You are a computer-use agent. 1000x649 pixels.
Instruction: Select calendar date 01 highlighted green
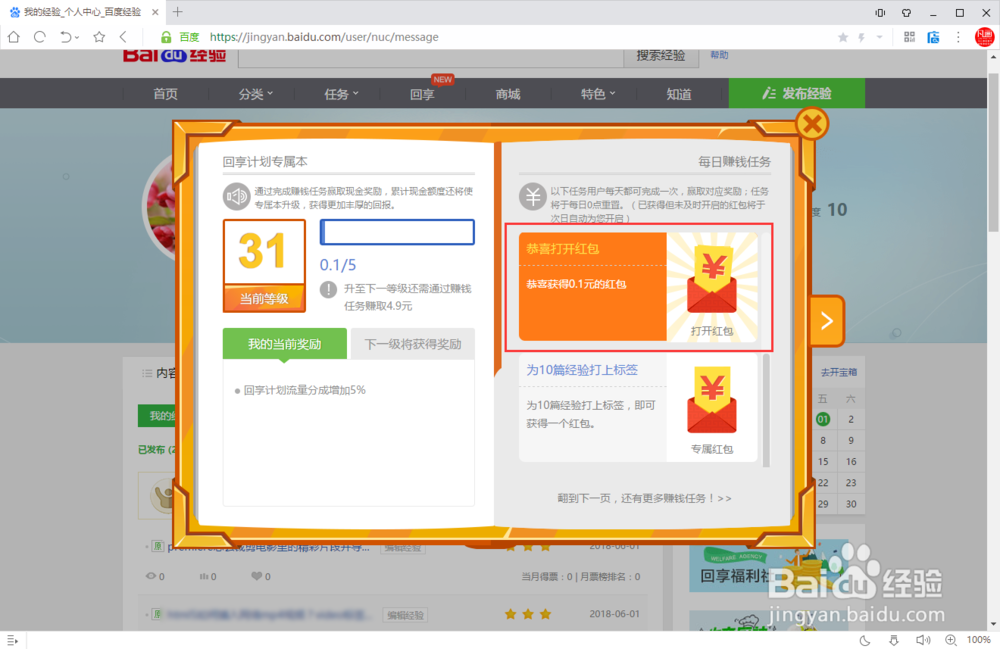[x=823, y=419]
